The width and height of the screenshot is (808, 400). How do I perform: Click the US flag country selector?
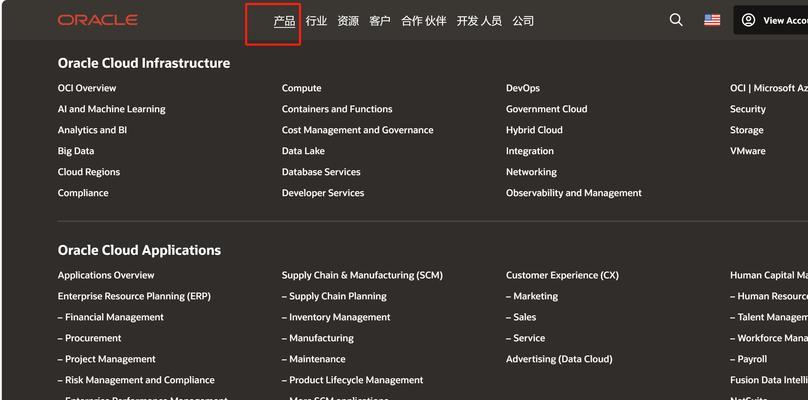[712, 20]
